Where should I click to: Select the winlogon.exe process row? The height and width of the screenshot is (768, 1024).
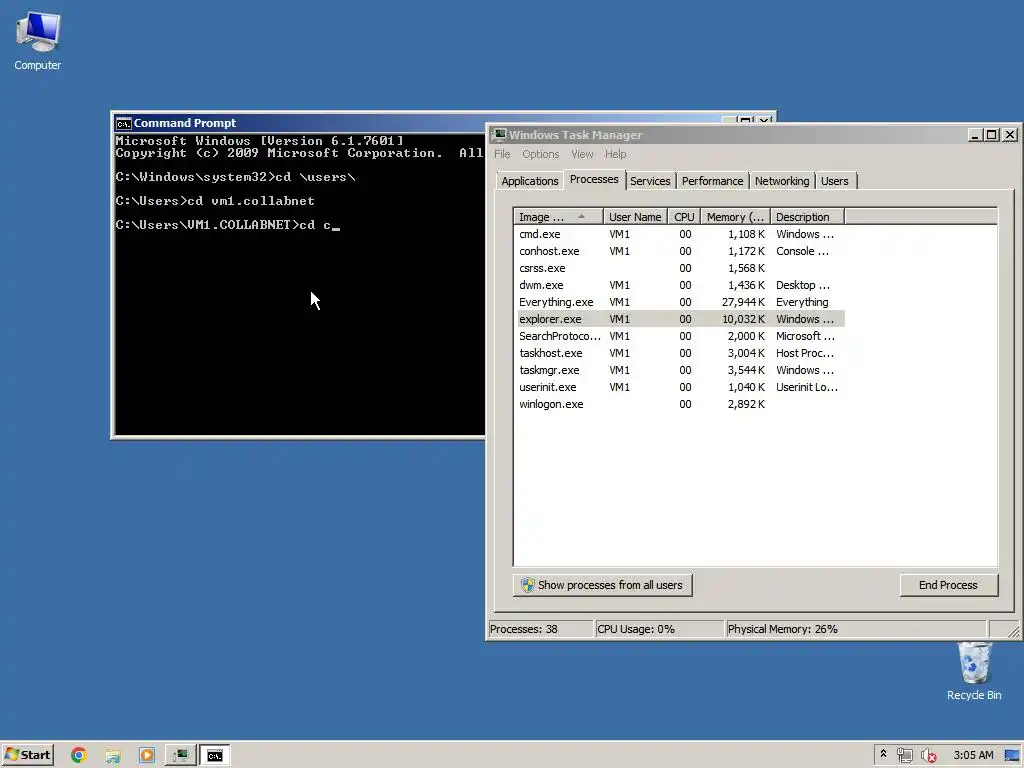point(679,404)
